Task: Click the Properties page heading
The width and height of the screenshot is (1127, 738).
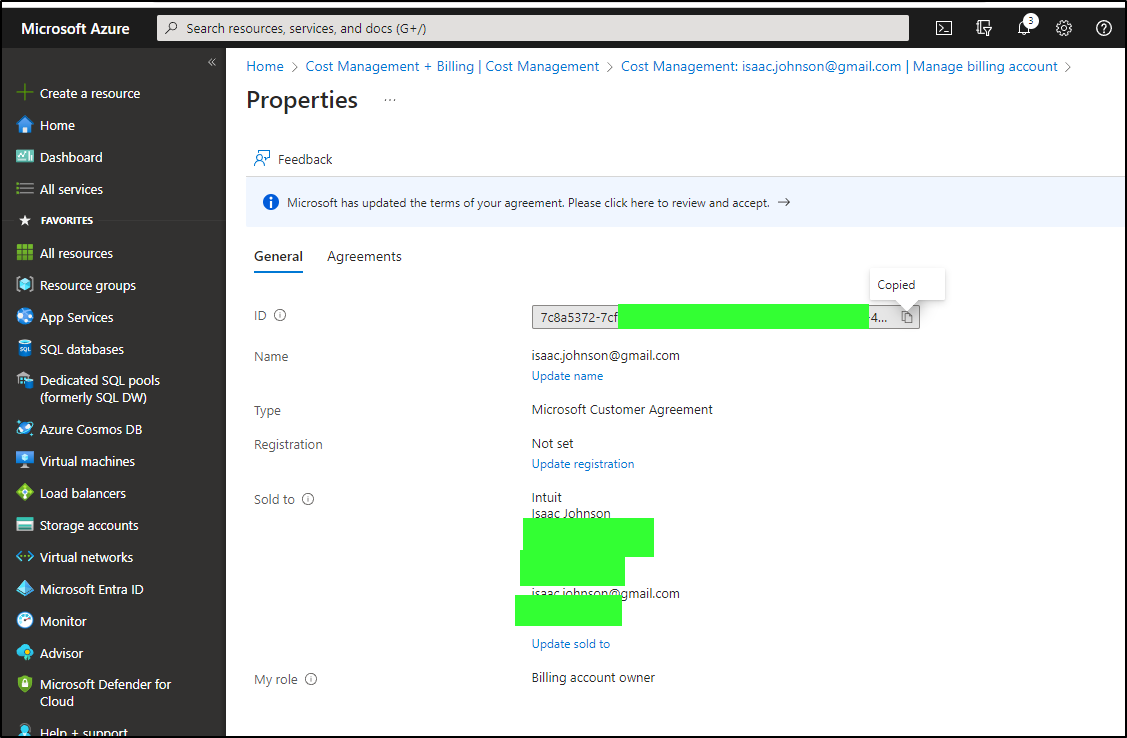Action: click(302, 100)
